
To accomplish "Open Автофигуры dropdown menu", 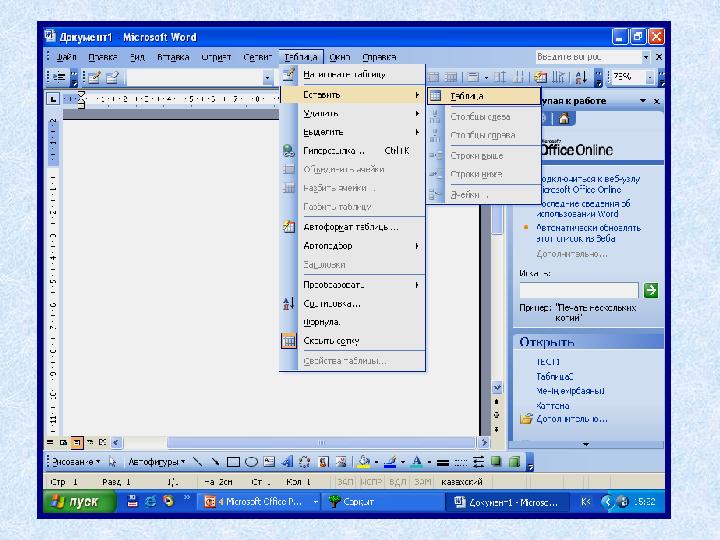I will tap(156, 462).
